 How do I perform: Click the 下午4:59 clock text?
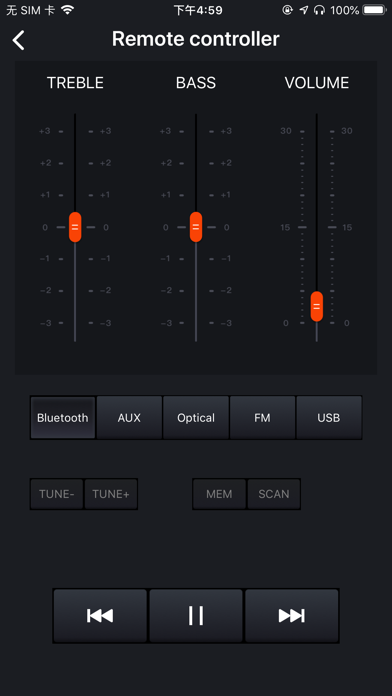198,10
